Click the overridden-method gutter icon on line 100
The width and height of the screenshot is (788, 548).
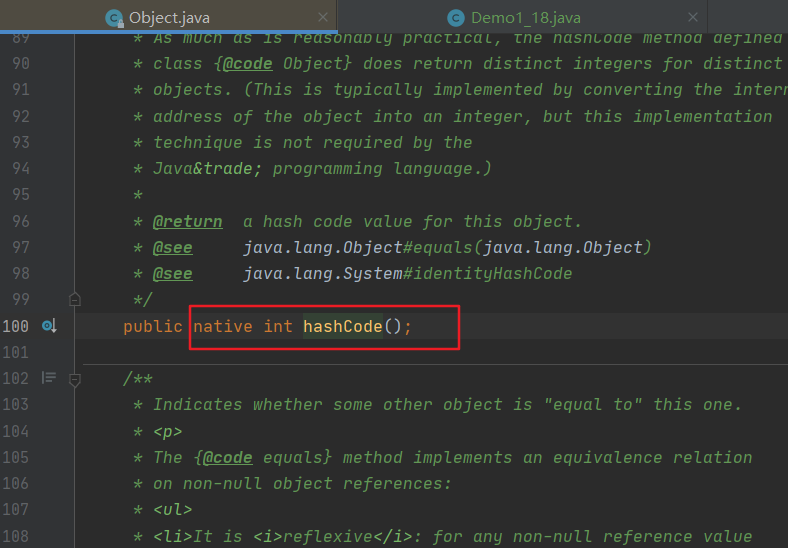click(49, 326)
